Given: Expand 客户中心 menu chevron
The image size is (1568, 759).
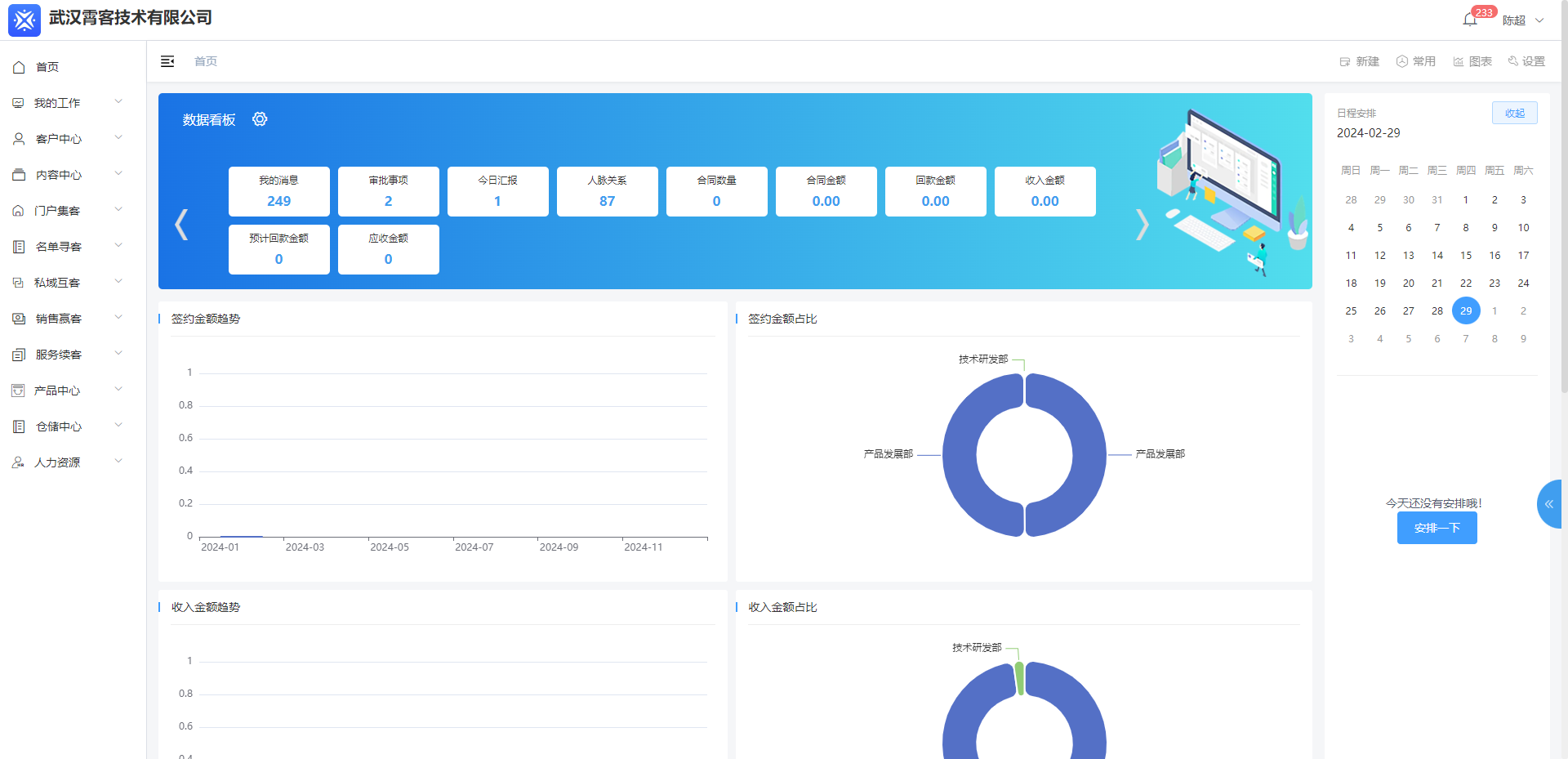Looking at the screenshot, I should pos(118,137).
